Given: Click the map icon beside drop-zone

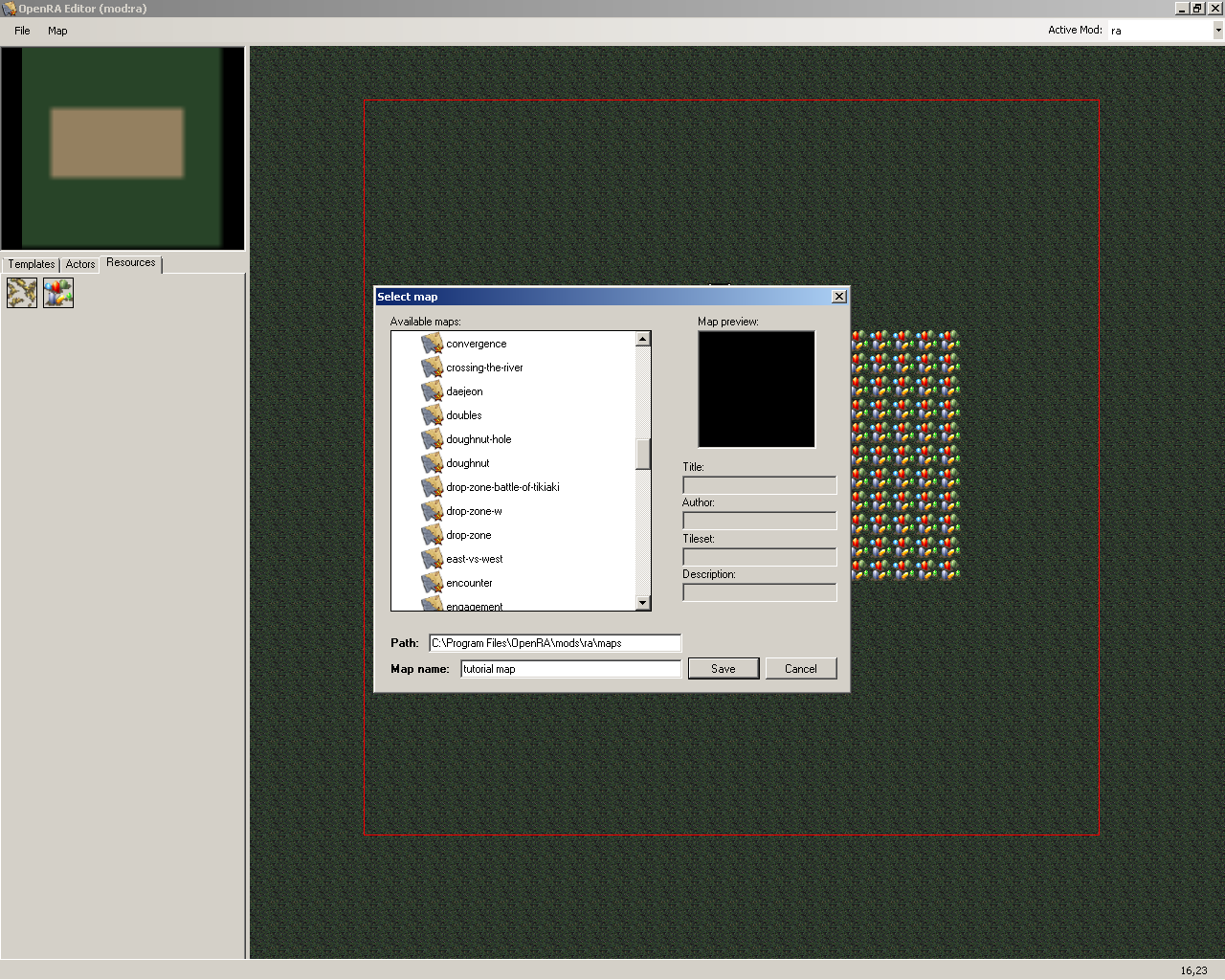Looking at the screenshot, I should point(433,535).
